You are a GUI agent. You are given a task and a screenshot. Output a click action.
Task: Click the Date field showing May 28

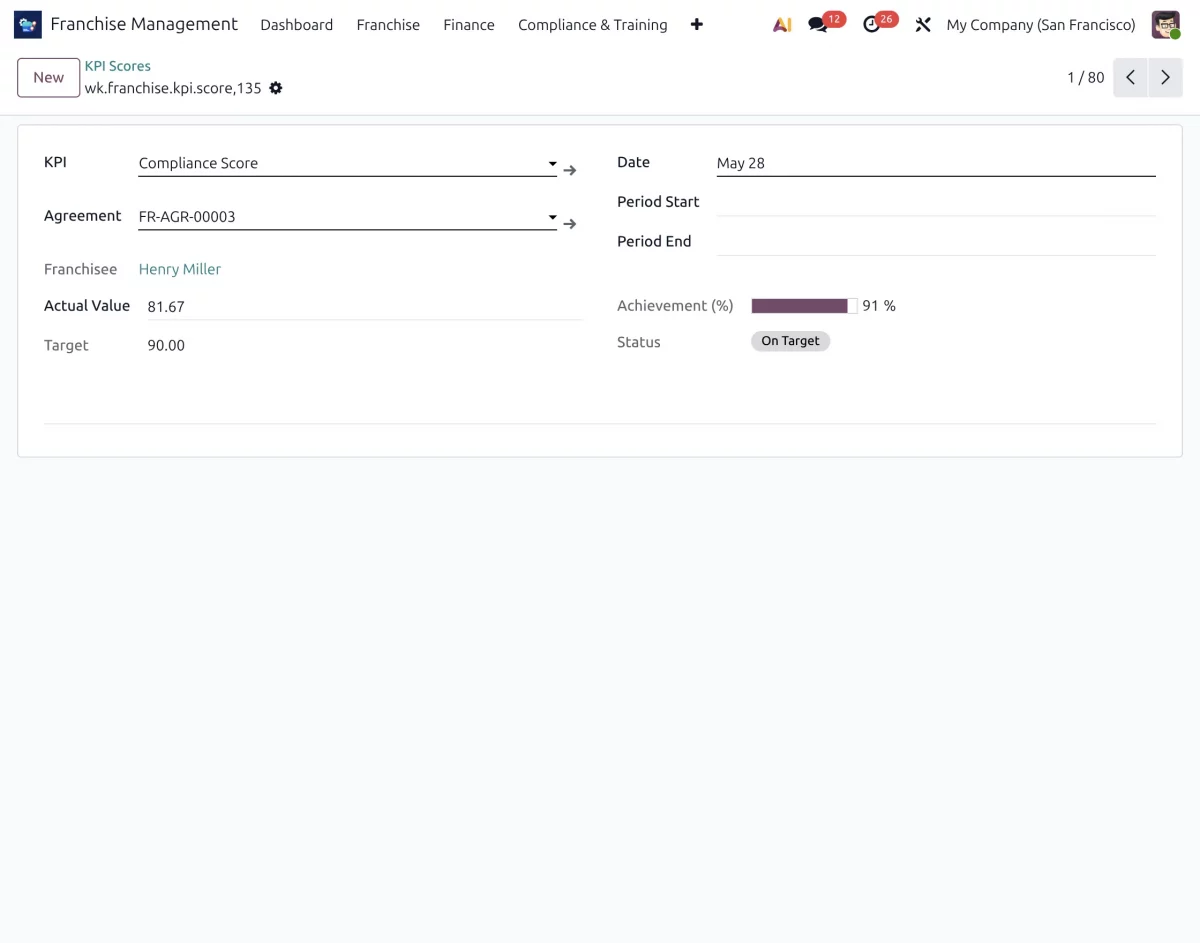pos(936,163)
